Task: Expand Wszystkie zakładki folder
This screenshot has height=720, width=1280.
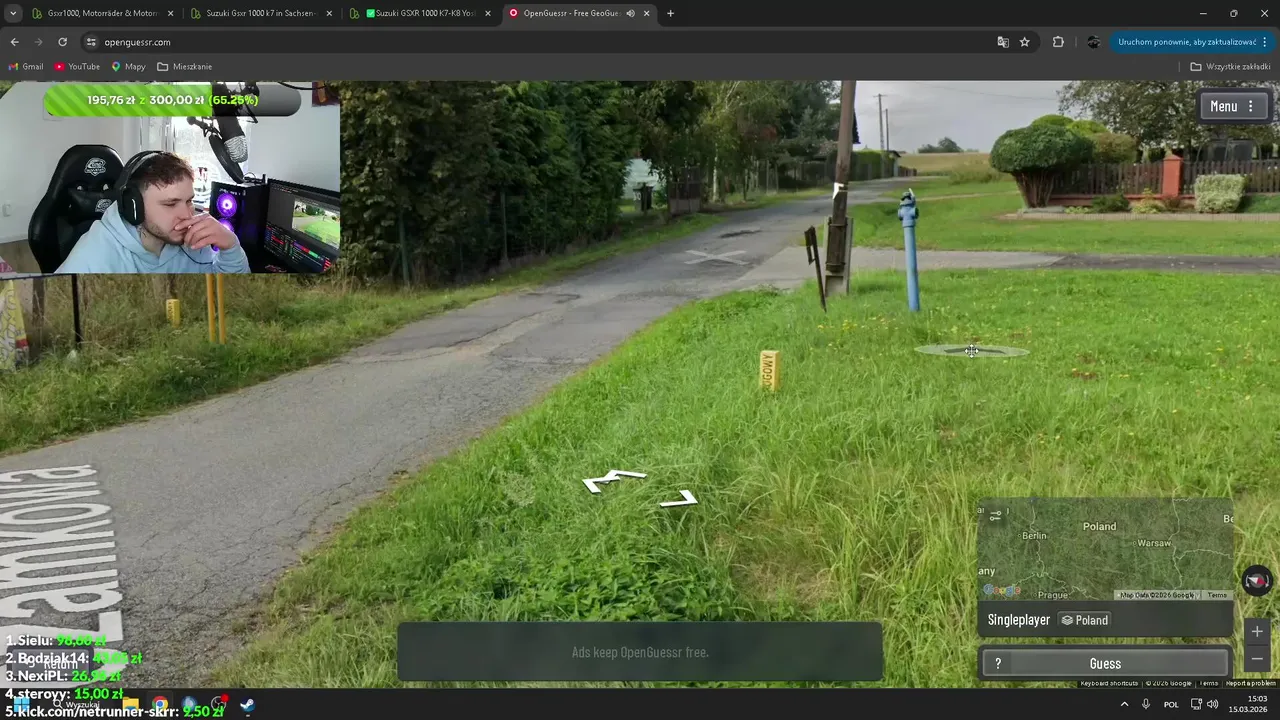Action: [x=1231, y=67]
